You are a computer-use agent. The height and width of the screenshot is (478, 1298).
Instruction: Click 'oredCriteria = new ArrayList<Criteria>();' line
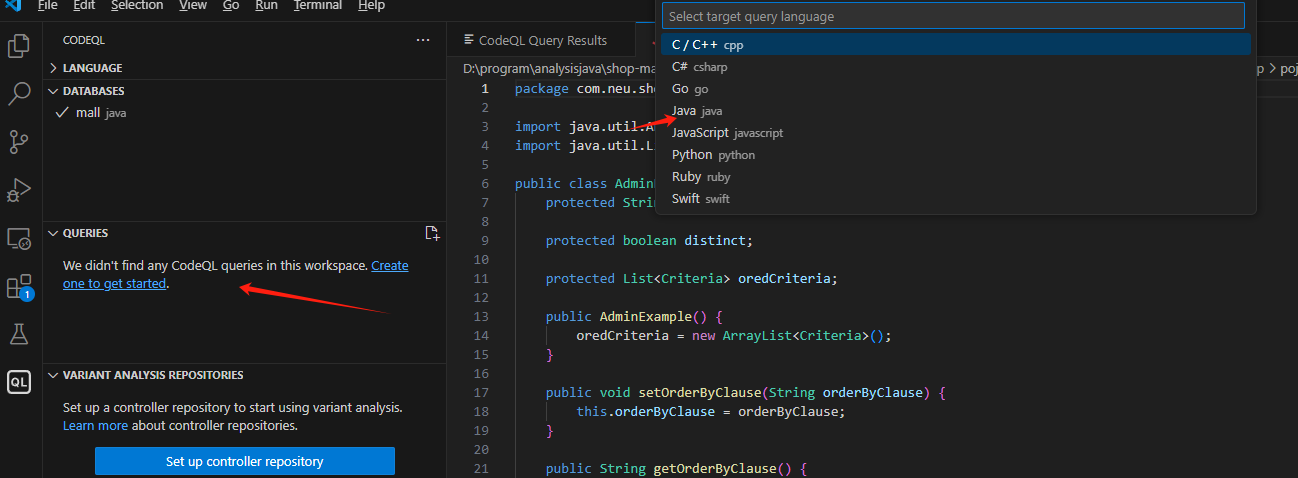(733, 335)
